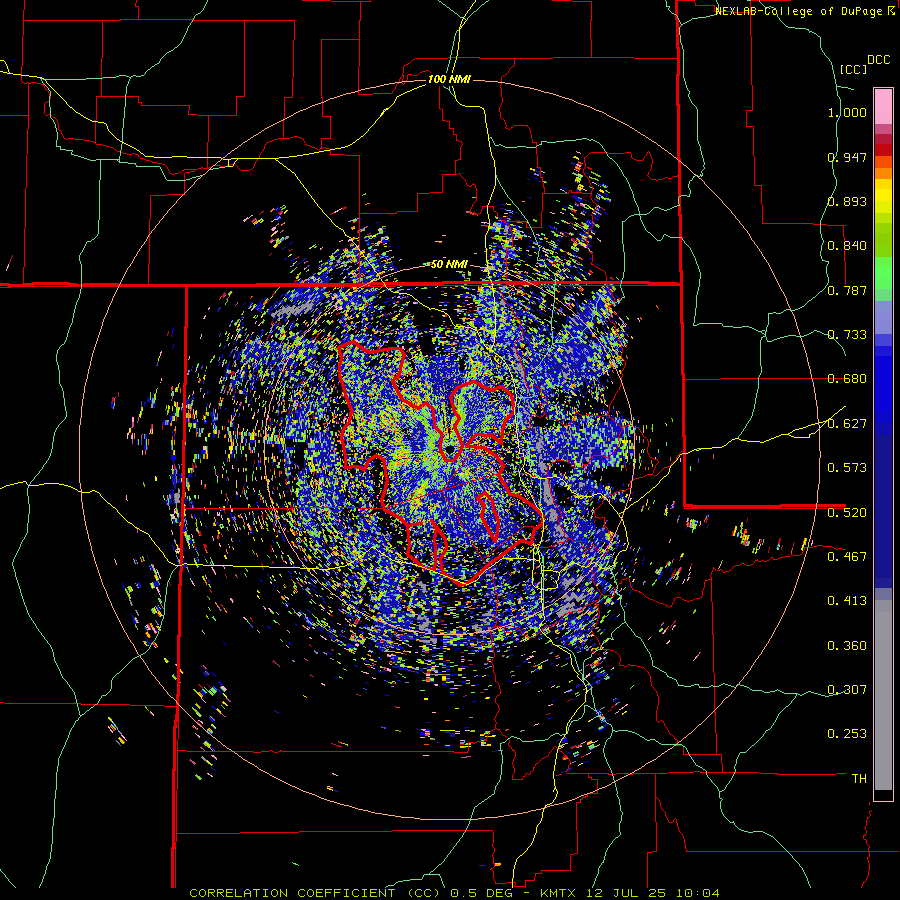Click the radar site at ring center

449,449
